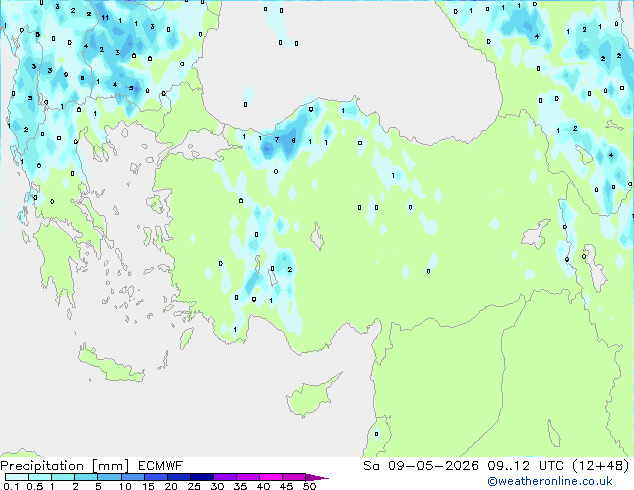This screenshot has width=634, height=490.
Task: Click the 25–30 mm dark navy legend box
Action: (202, 477)
